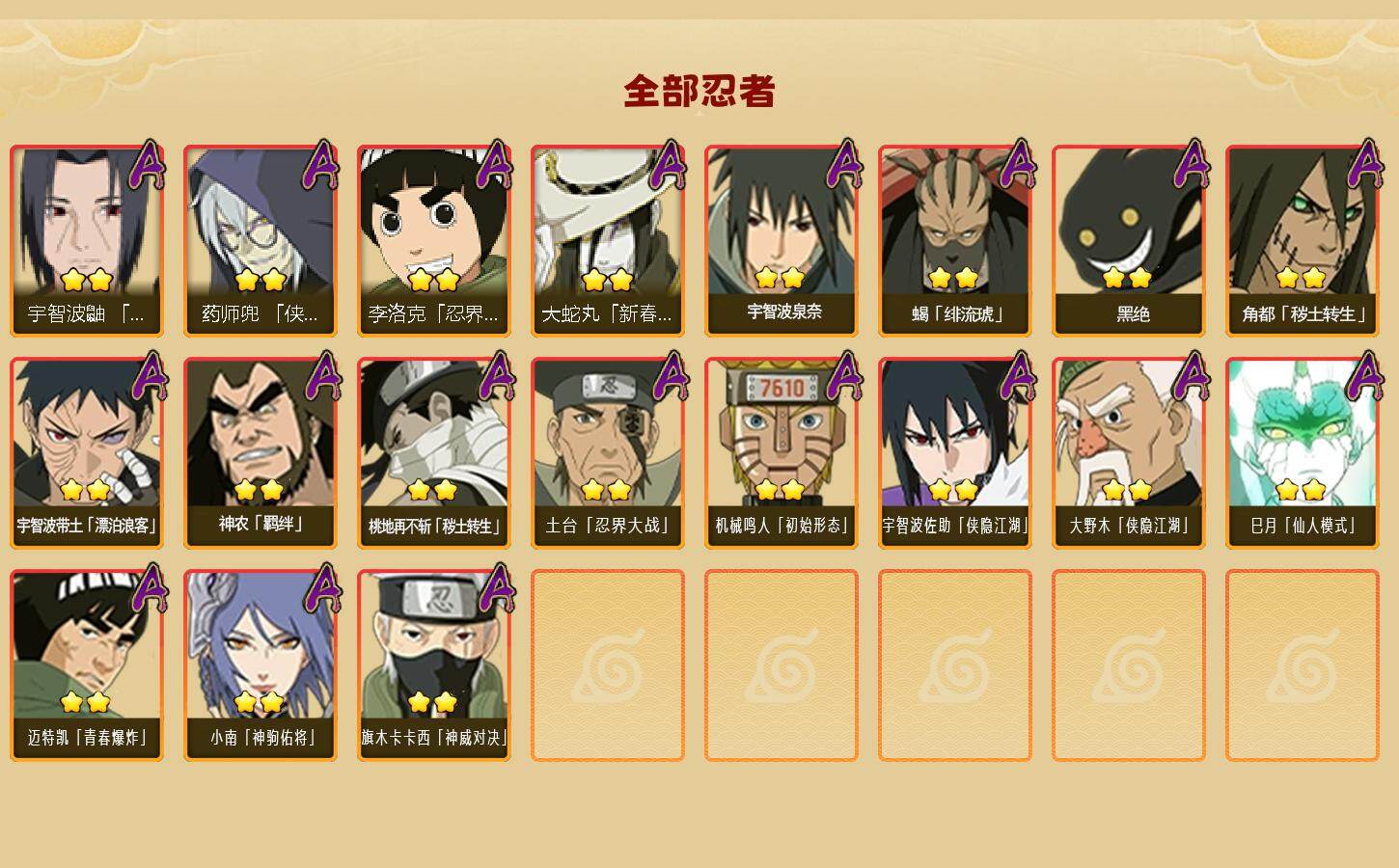Click the A-rank badge on 药师兜 card

point(321,165)
